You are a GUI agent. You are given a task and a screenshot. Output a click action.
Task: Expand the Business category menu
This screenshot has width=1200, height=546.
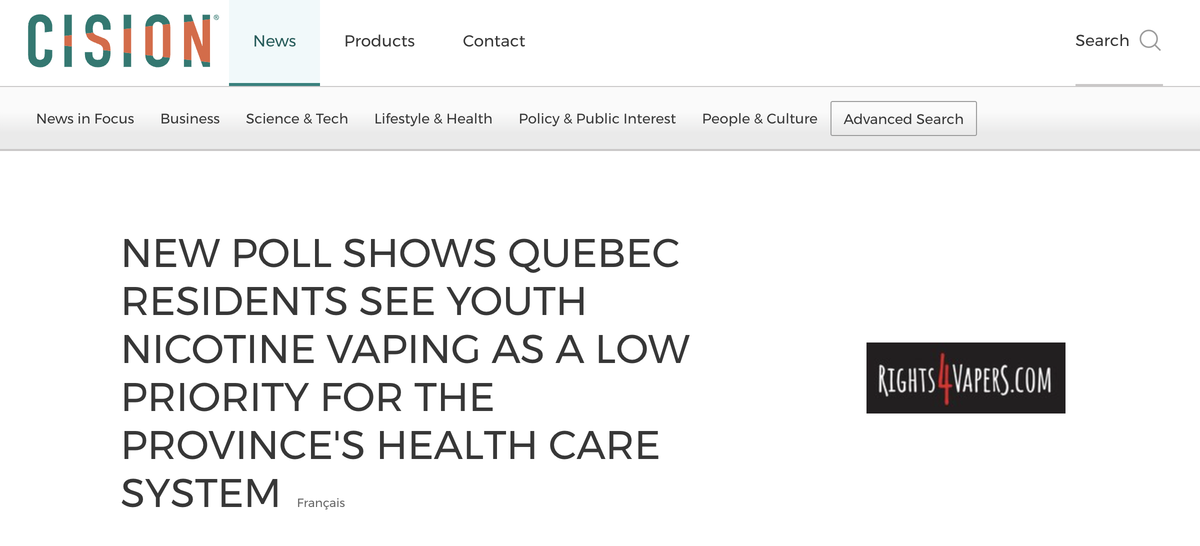190,118
